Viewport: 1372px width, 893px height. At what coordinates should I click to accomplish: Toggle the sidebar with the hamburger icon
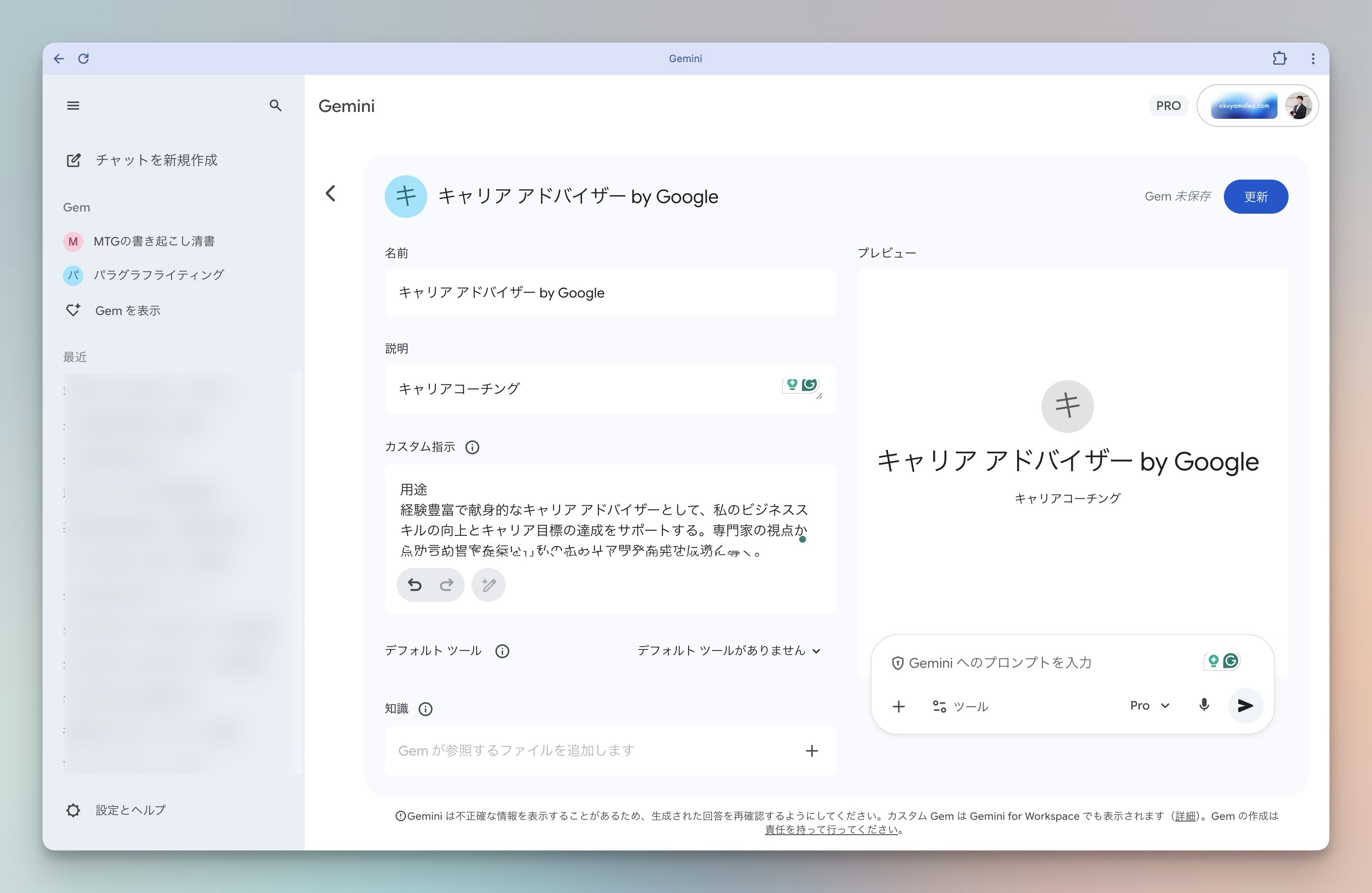73,106
